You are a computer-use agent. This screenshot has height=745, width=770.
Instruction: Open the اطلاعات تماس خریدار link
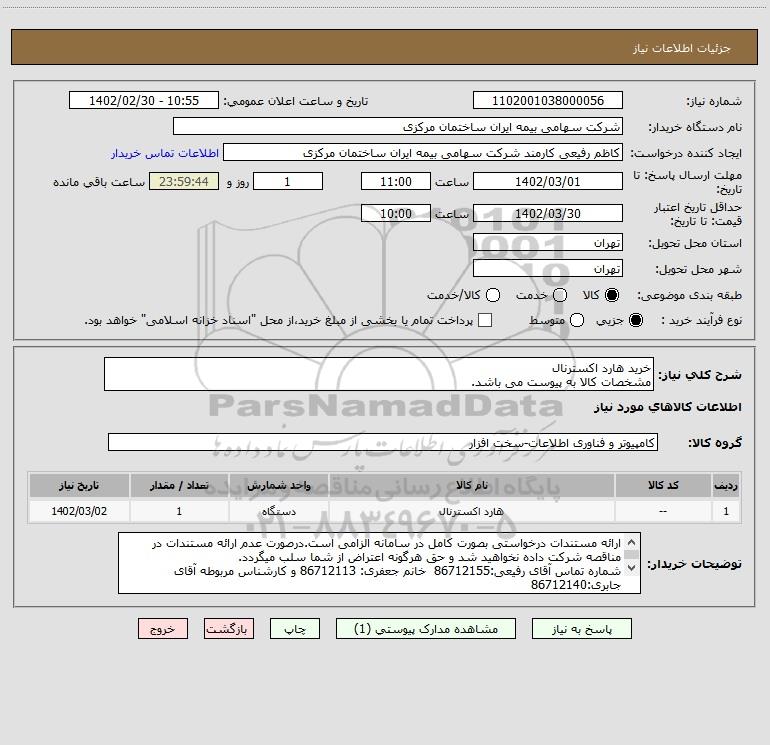point(165,153)
